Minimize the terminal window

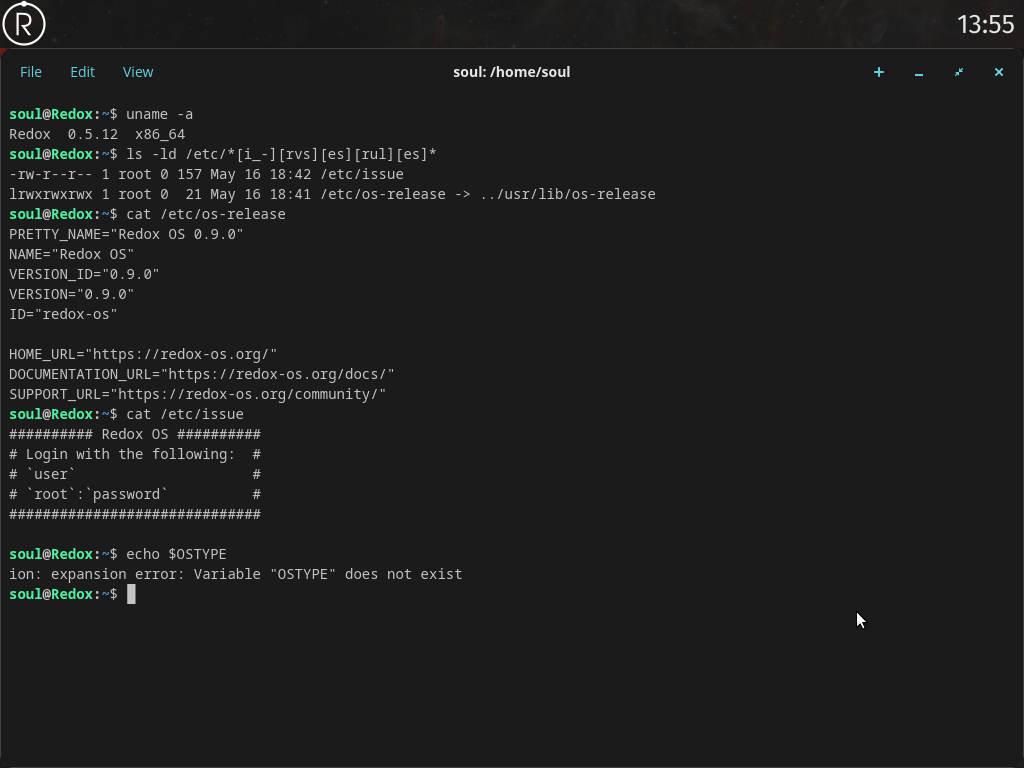(x=919, y=72)
